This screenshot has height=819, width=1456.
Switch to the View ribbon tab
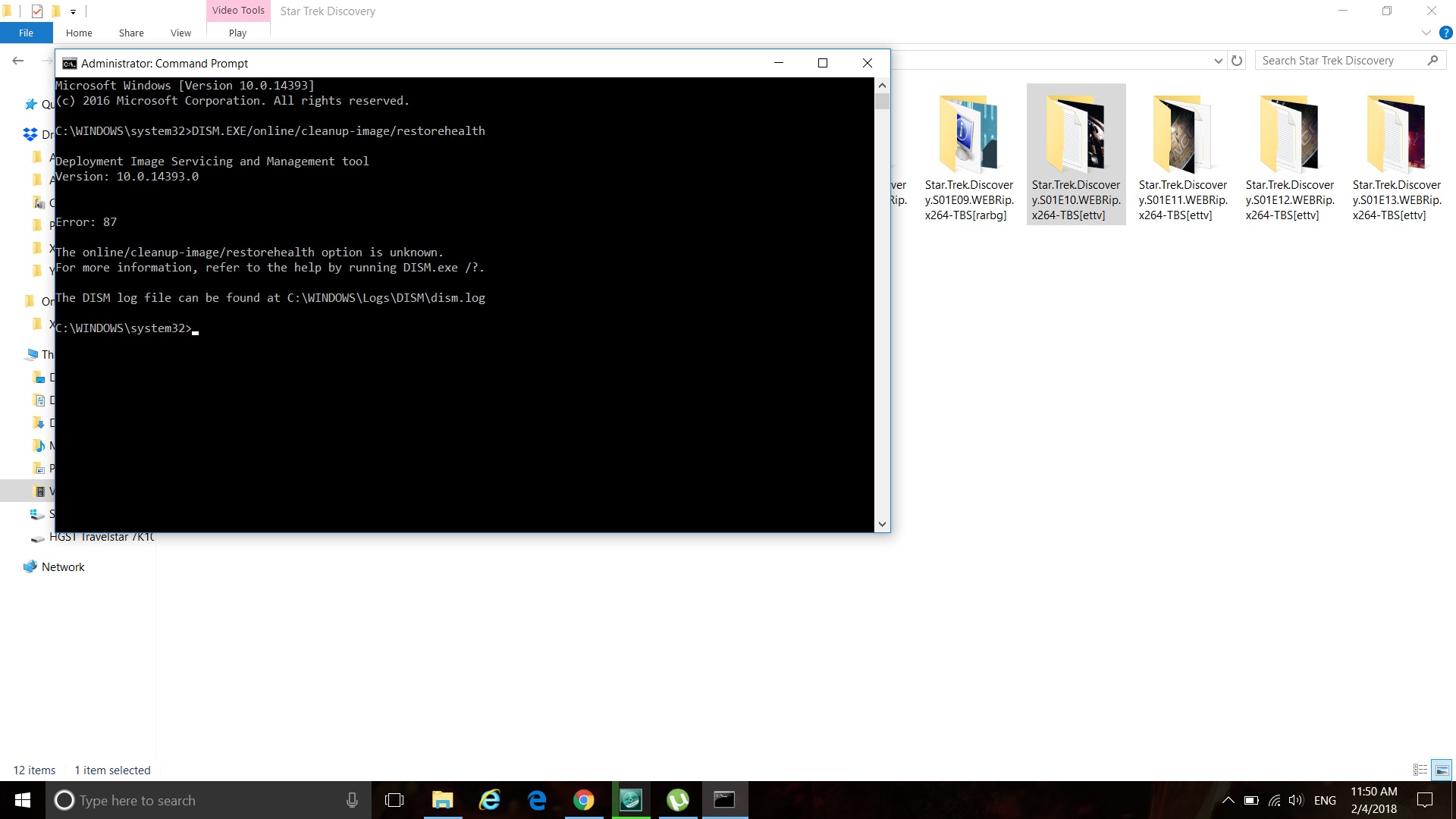[180, 33]
